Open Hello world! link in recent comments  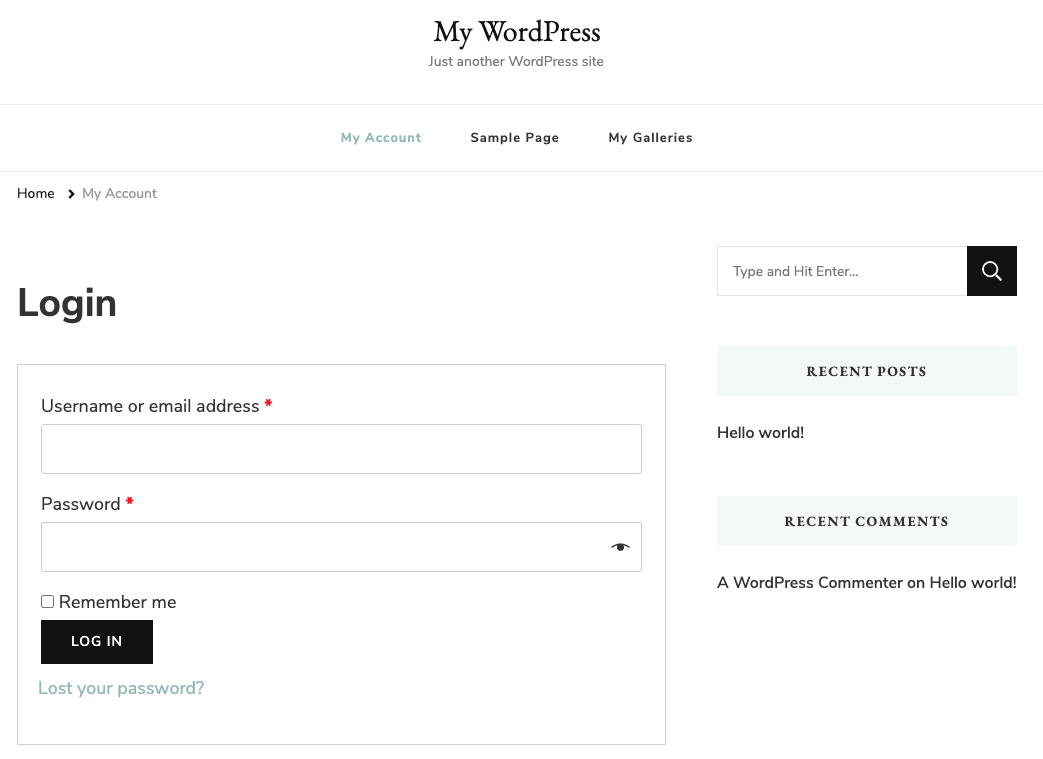972,583
